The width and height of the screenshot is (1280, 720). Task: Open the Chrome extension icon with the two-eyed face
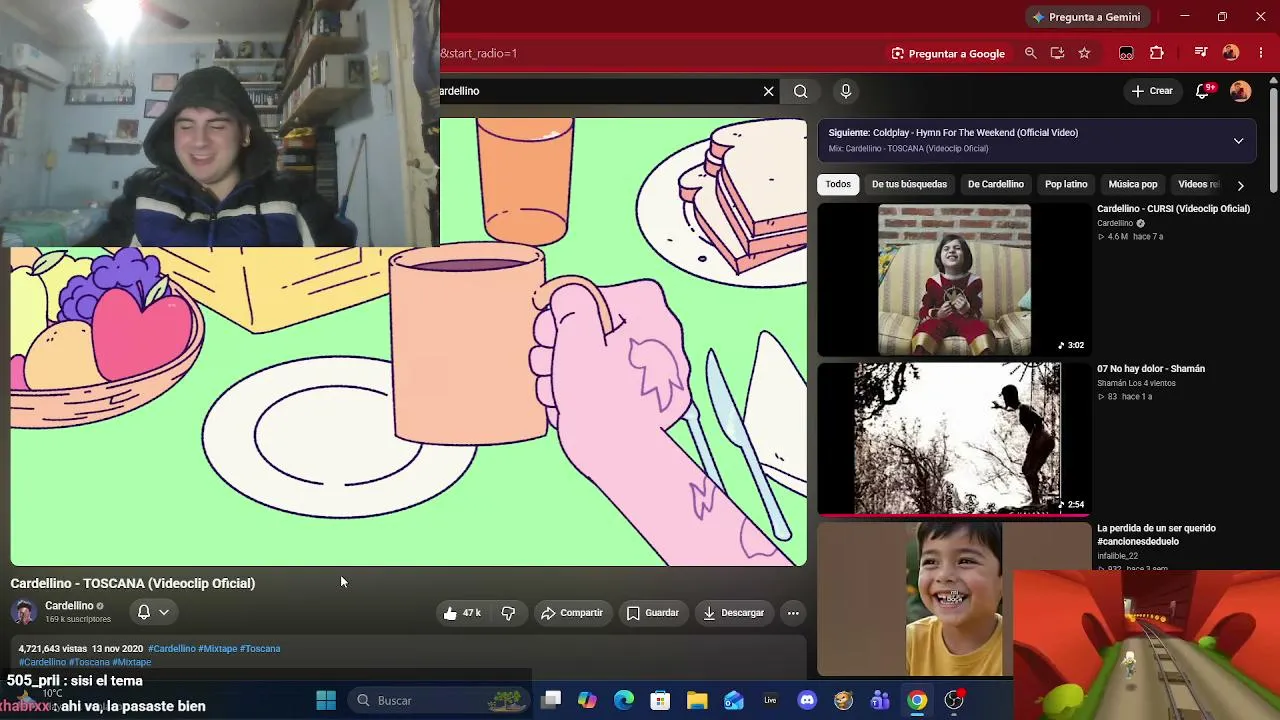click(x=1126, y=53)
